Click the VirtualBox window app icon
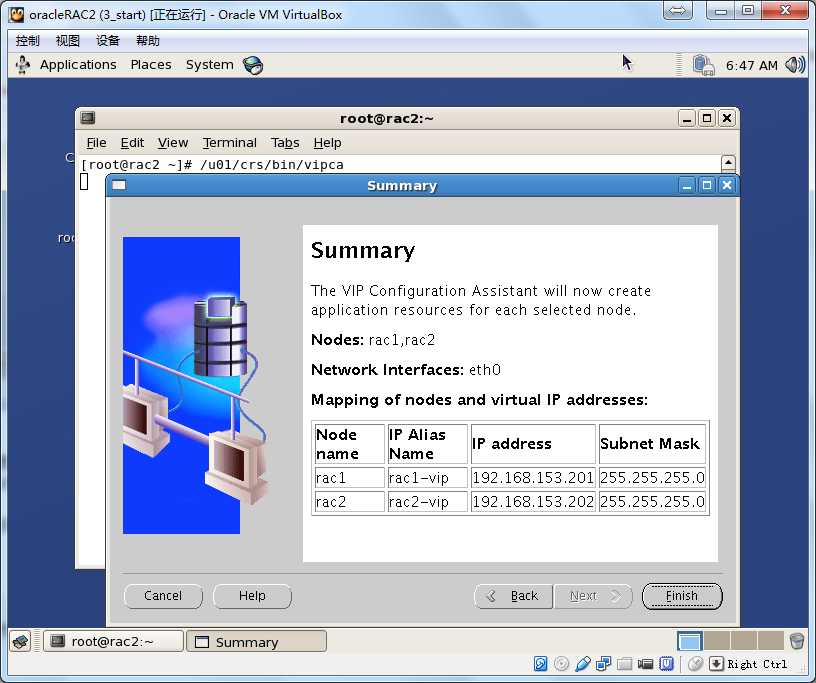This screenshot has width=816, height=683. (17, 15)
